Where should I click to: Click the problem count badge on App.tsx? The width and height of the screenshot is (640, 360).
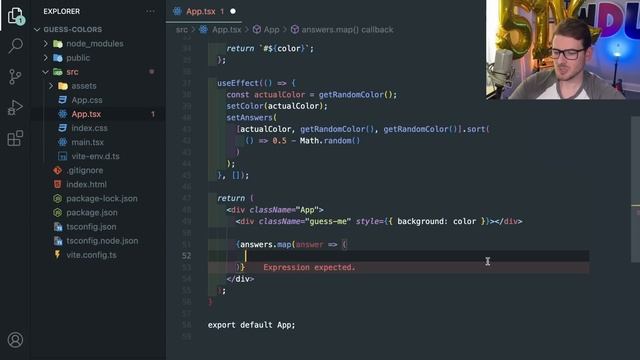point(153,114)
